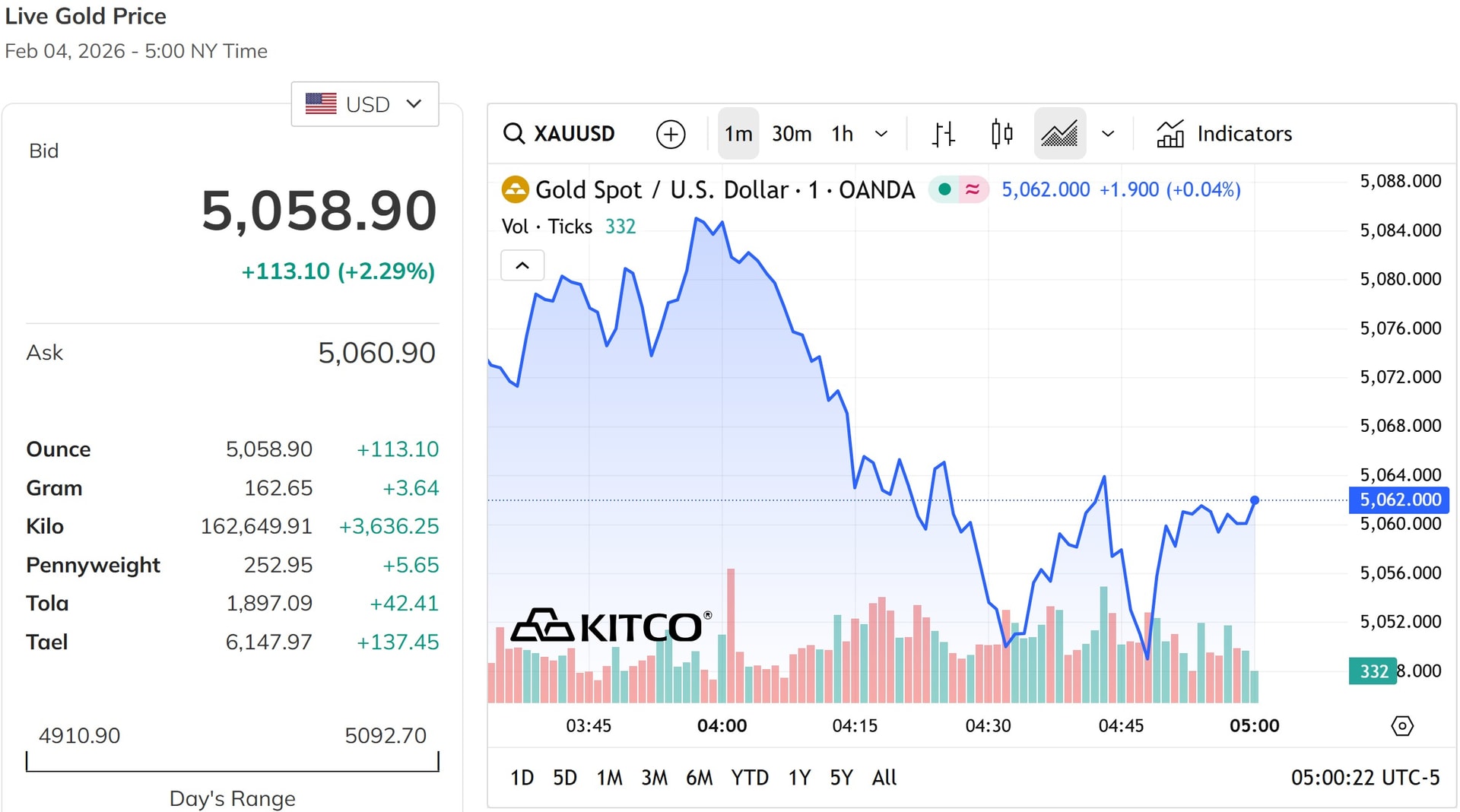Select the candlestick chart style icon
Screen dimensions: 1460x812
tap(1001, 134)
